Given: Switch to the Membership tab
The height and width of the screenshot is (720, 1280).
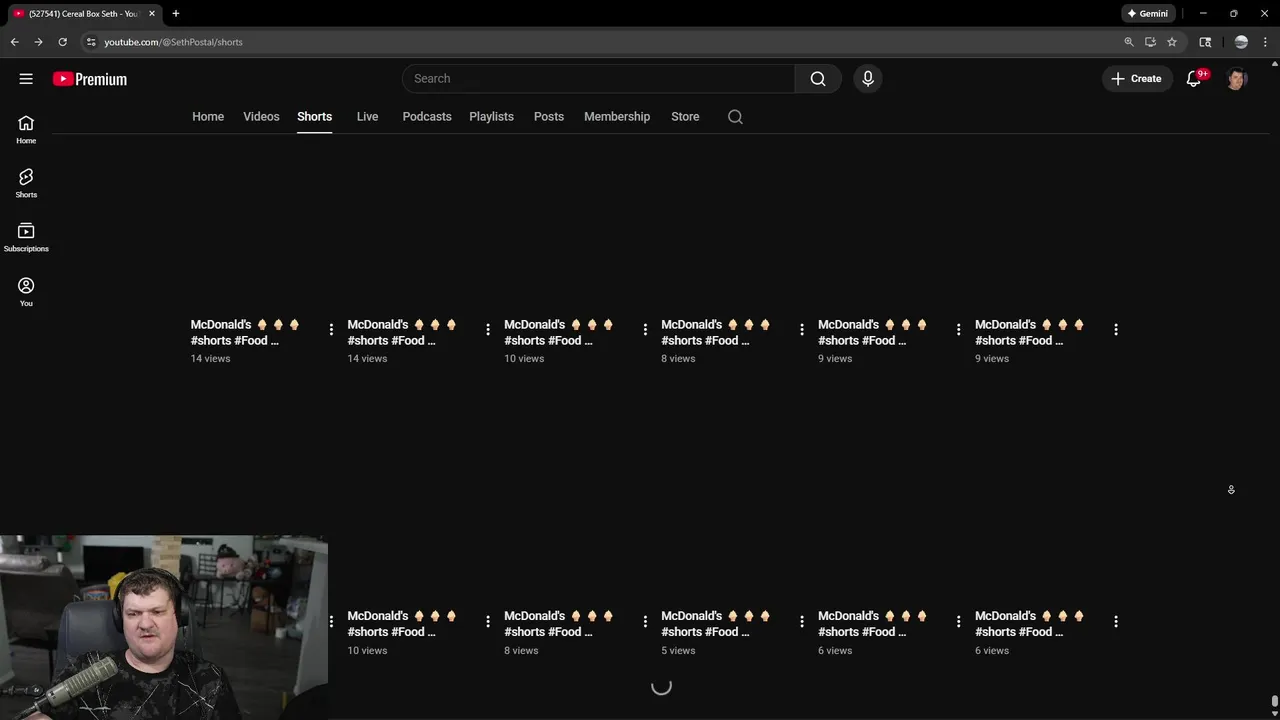Looking at the screenshot, I should pyautogui.click(x=617, y=117).
